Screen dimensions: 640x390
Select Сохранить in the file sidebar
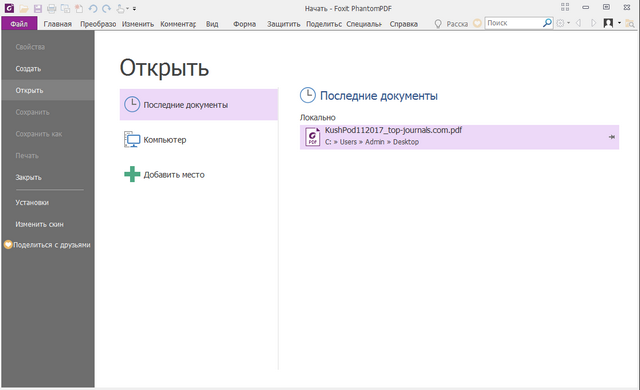pyautogui.click(x=32, y=112)
